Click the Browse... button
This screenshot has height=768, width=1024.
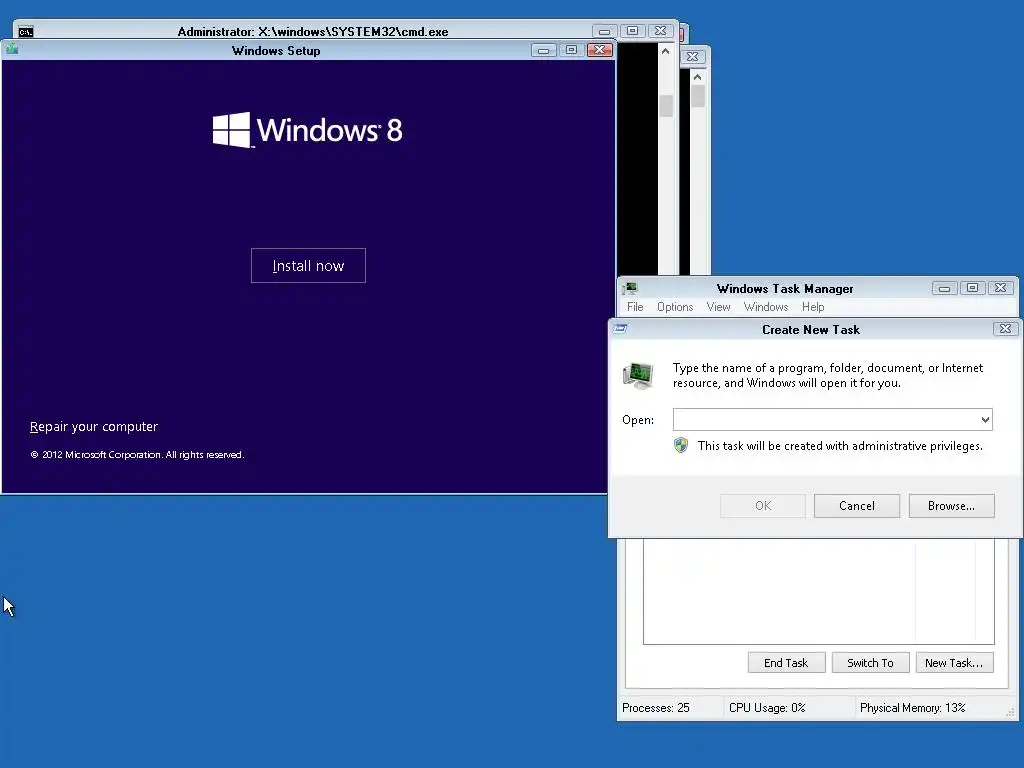coord(952,505)
